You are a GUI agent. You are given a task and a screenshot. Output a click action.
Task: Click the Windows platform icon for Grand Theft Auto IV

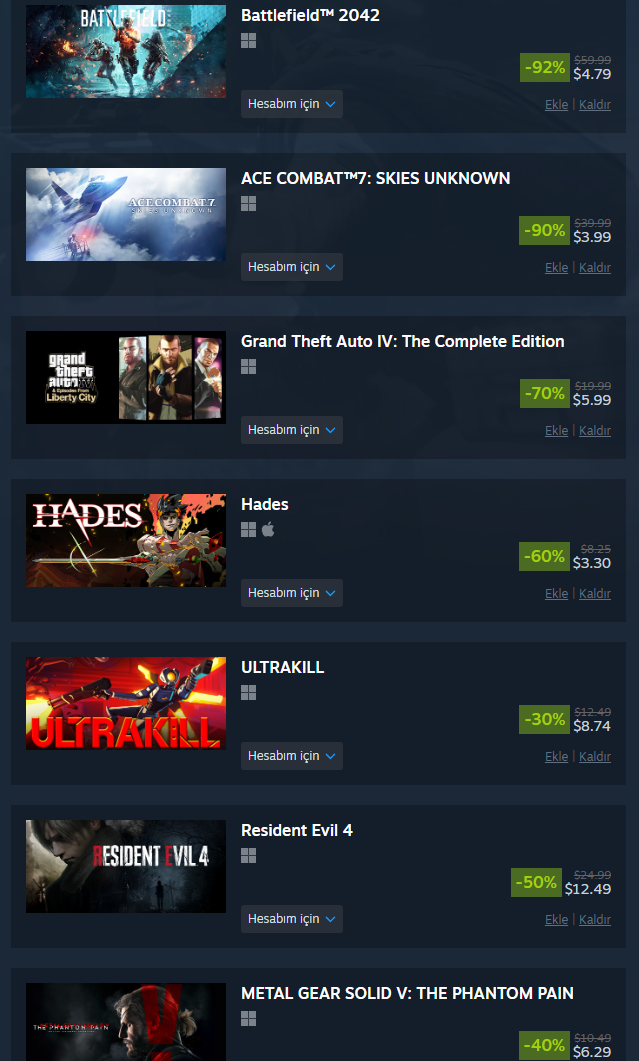pyautogui.click(x=248, y=367)
